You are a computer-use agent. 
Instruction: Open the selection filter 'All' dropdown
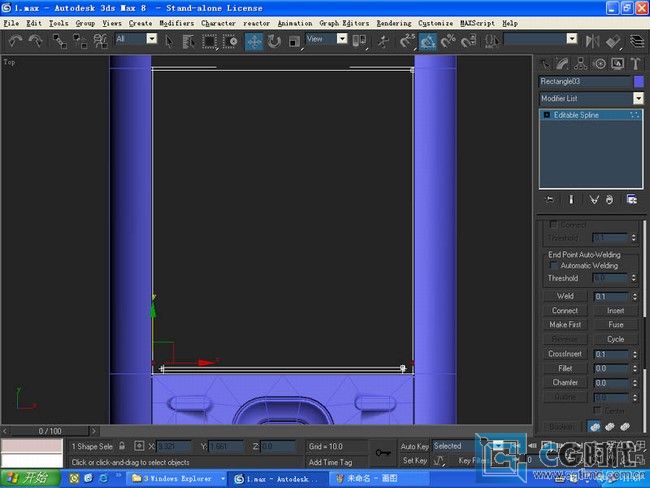click(x=152, y=39)
